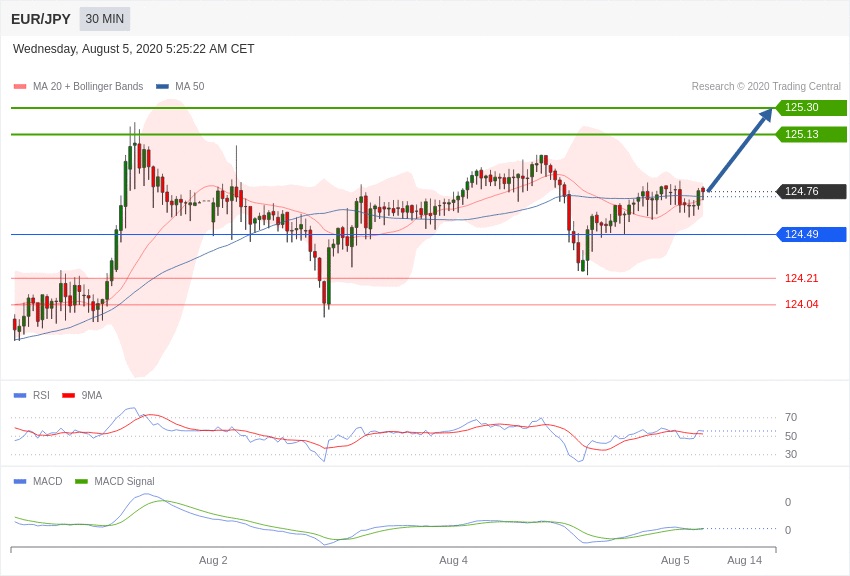Image resolution: width=850 pixels, height=576 pixels.
Task: Click the MACD legend label
Action: 47,481
